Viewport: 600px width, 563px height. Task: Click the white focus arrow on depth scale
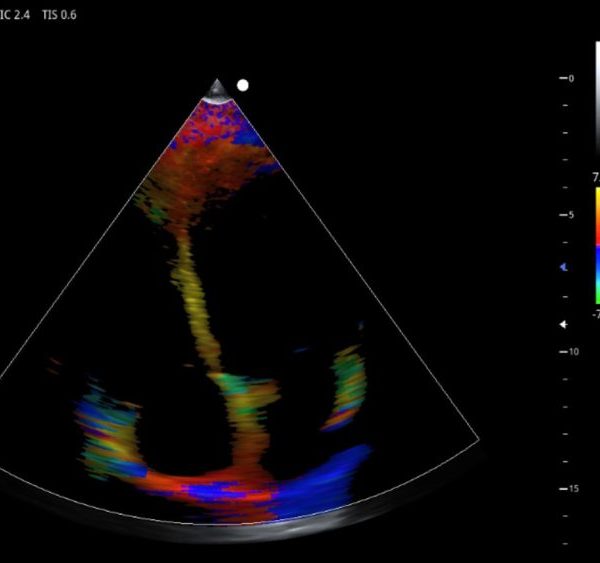[x=563, y=325]
